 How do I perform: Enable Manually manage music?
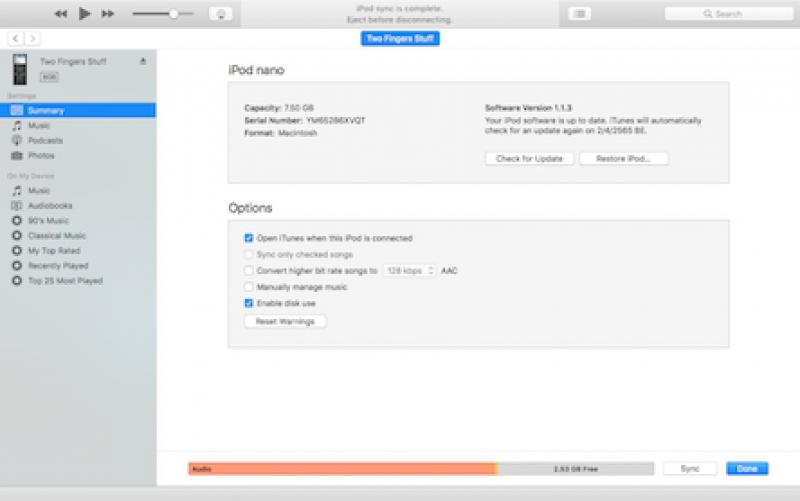(248, 287)
